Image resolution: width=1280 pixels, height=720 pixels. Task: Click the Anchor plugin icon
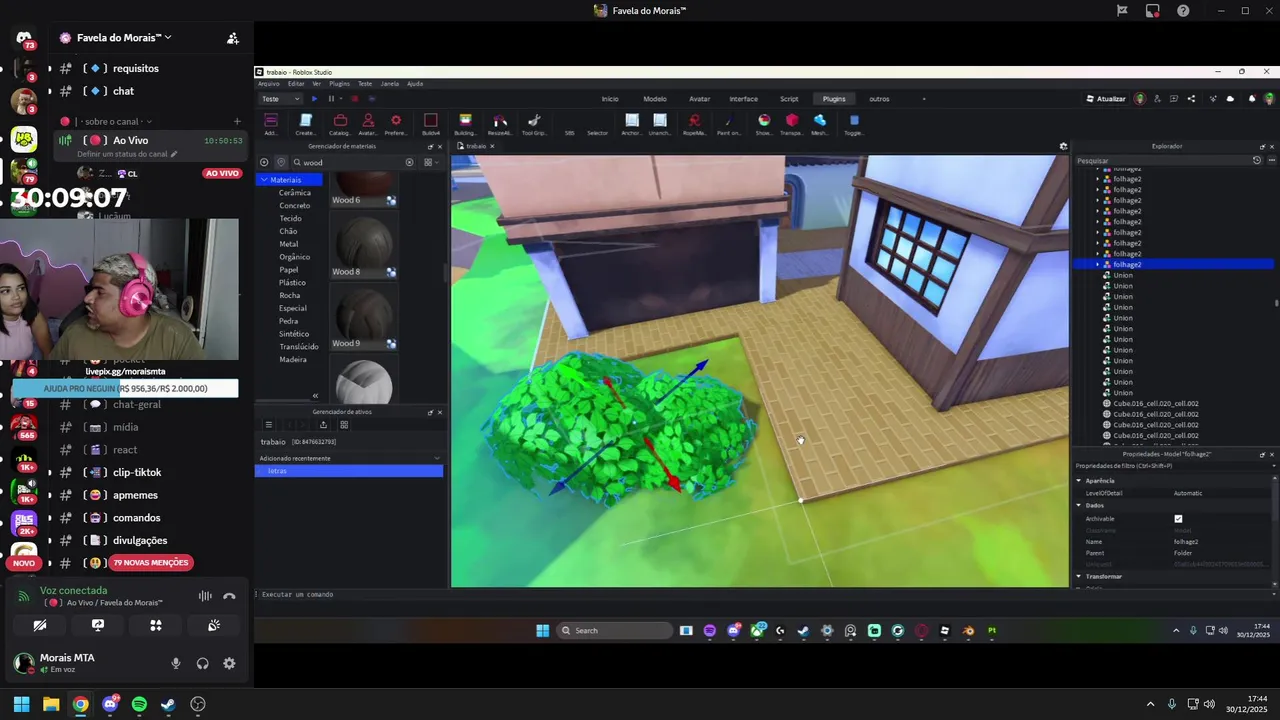pos(632,124)
